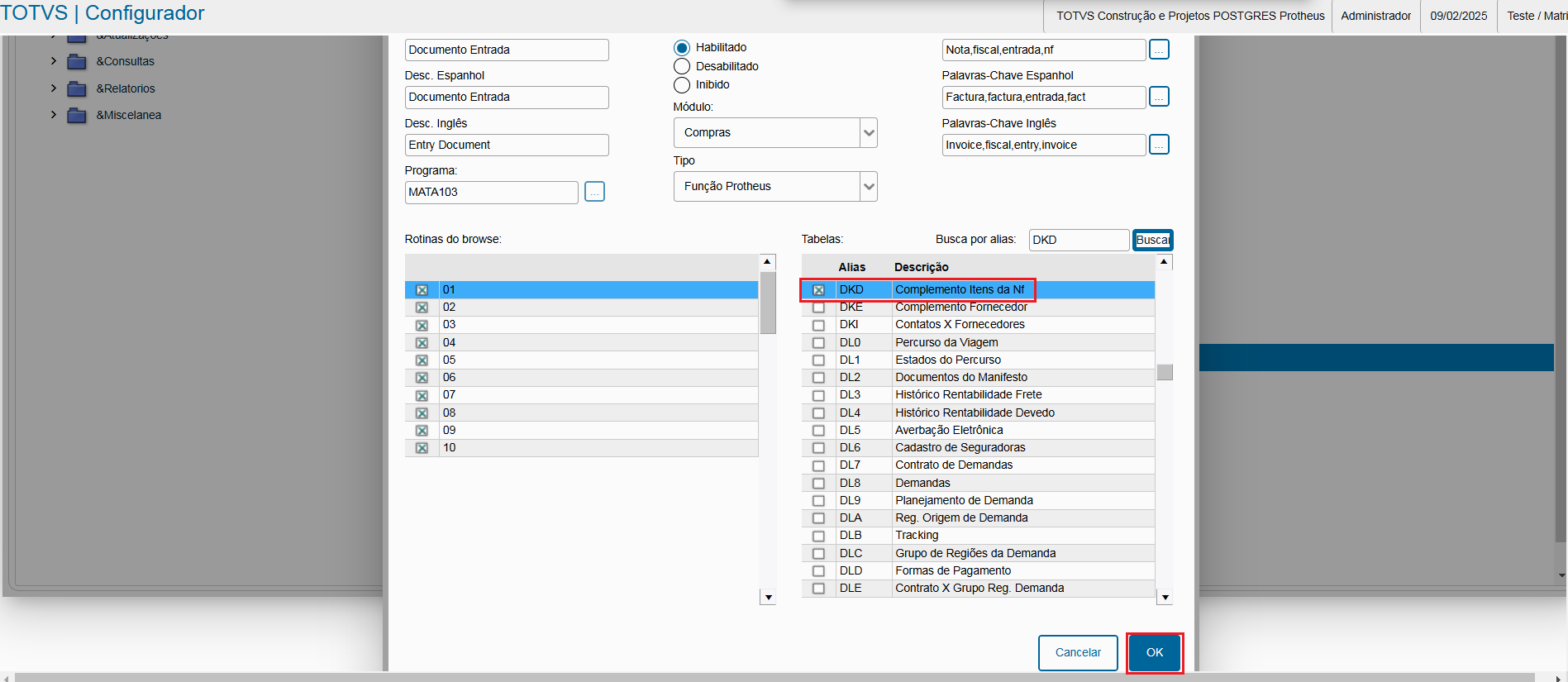
Task: Click the Buscar button
Action: pos(1152,240)
